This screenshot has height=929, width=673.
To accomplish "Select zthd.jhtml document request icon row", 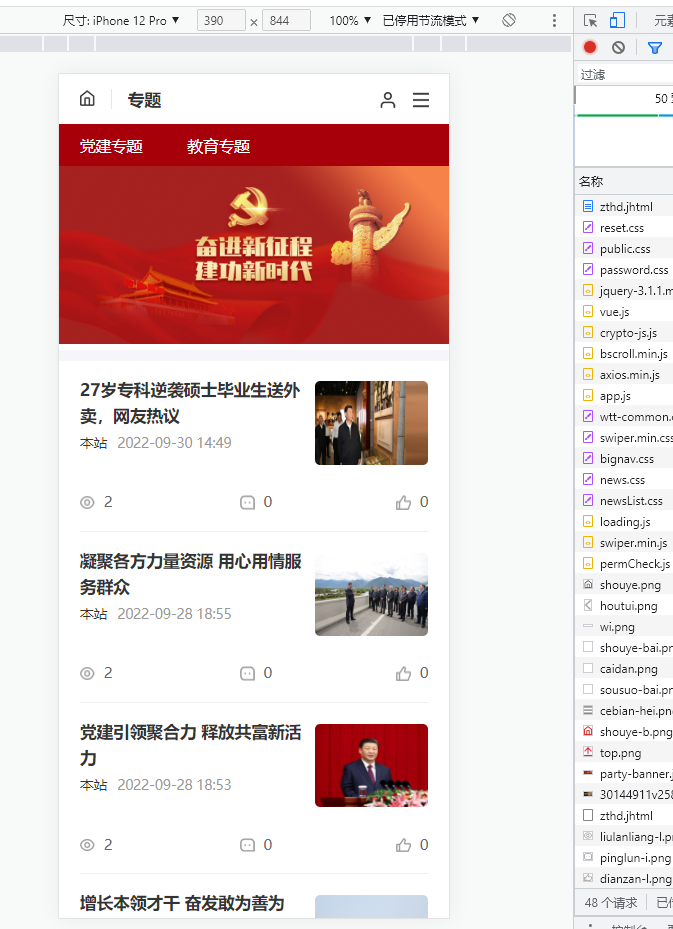I will tap(624, 206).
